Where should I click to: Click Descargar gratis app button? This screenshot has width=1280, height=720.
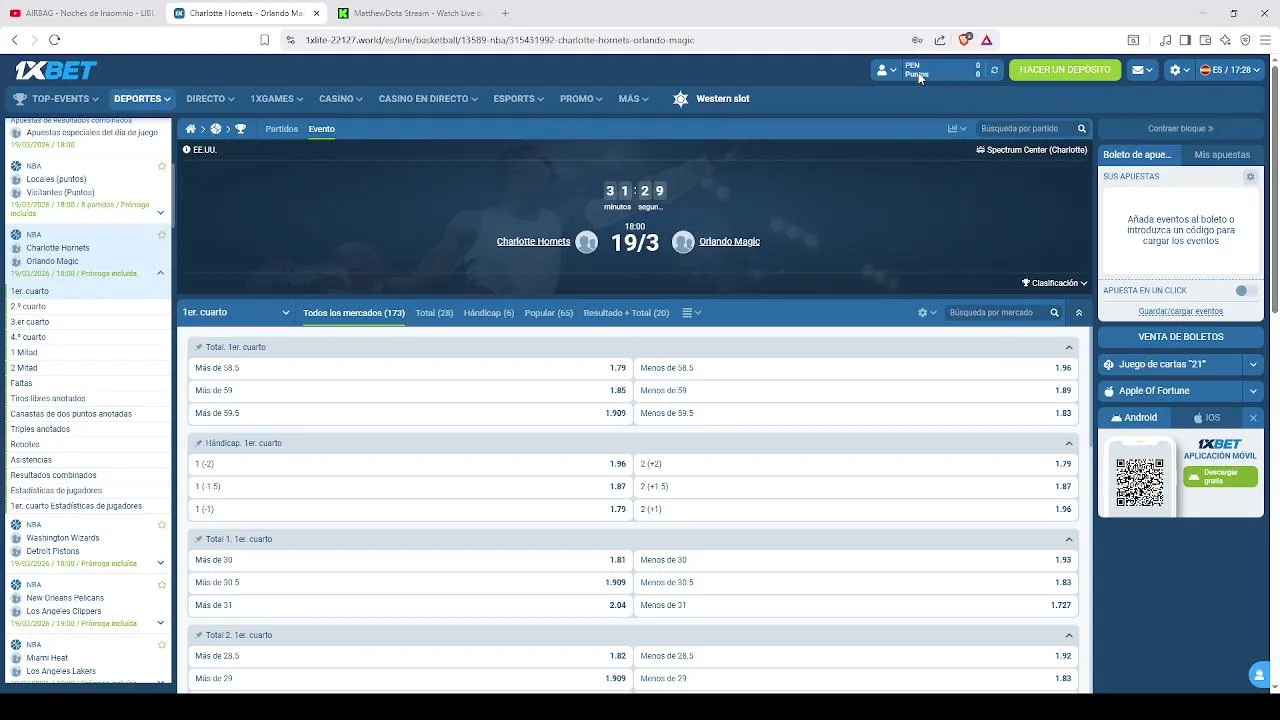pyautogui.click(x=1220, y=477)
